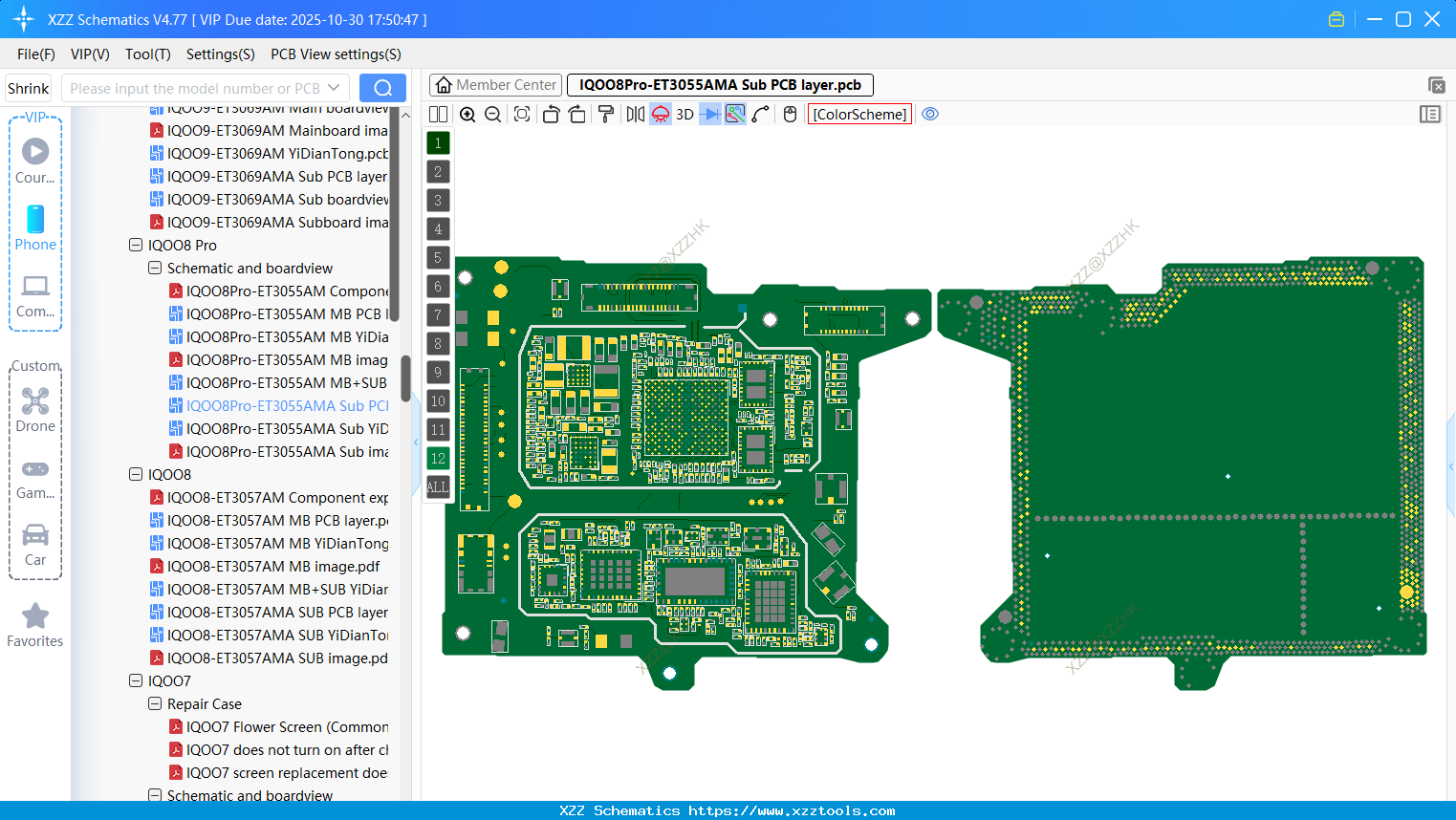The height and width of the screenshot is (820, 1456).
Task: Collapse the IQOO8 Pro tree node
Action: [x=135, y=245]
